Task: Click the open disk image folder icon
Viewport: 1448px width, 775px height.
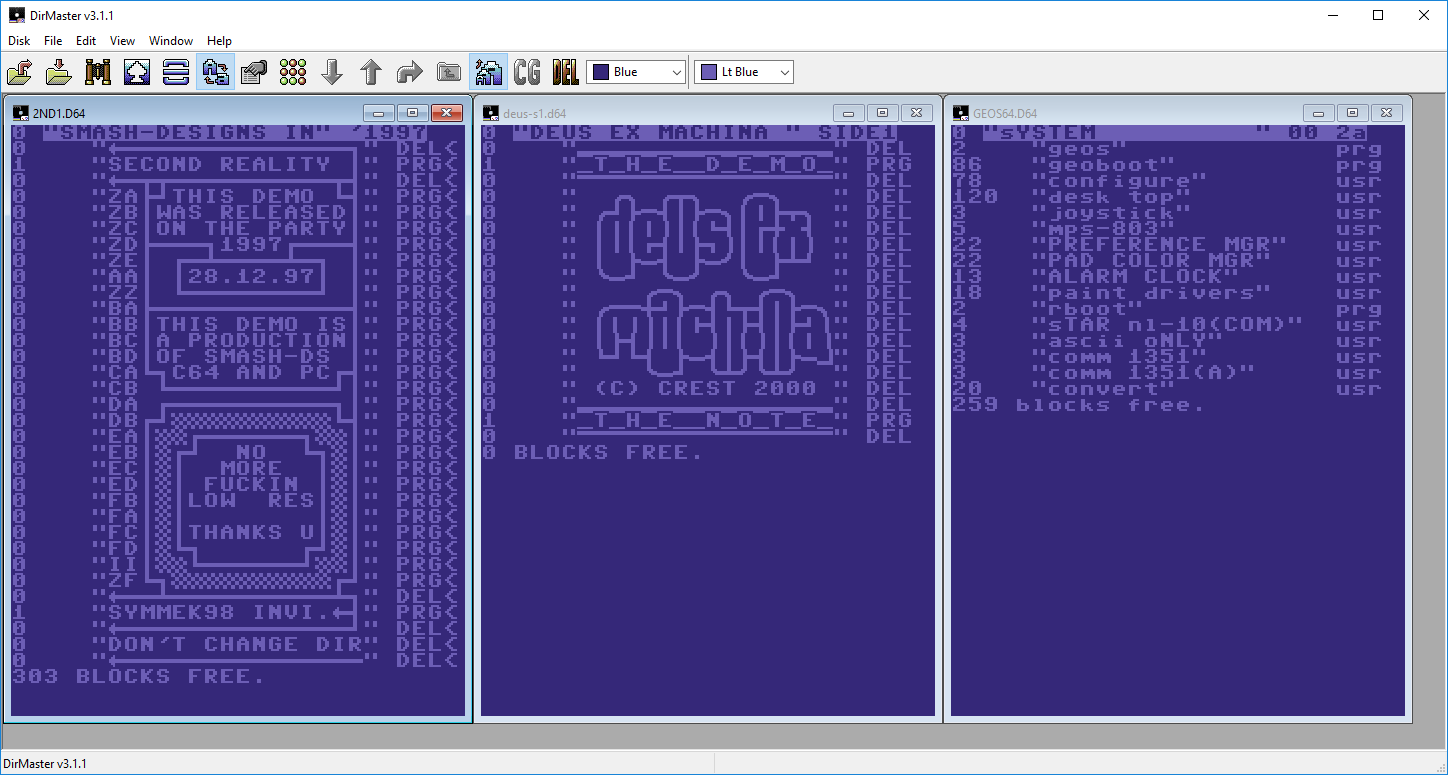Action: click(x=20, y=72)
